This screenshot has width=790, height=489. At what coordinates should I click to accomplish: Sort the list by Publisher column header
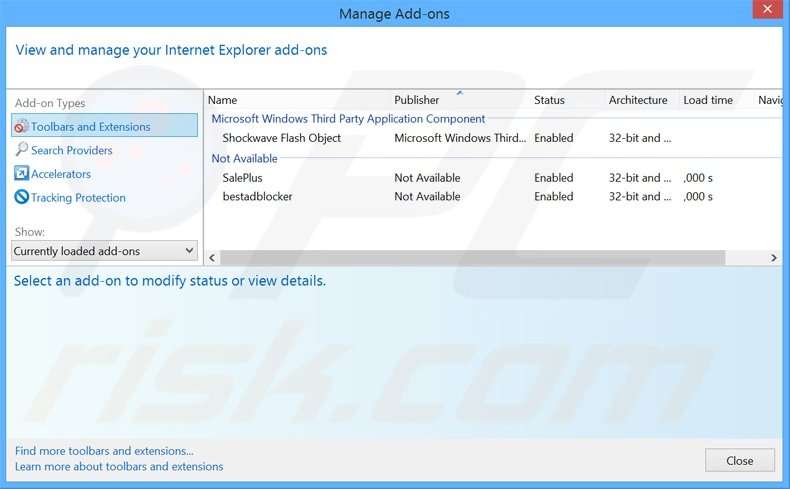459,100
